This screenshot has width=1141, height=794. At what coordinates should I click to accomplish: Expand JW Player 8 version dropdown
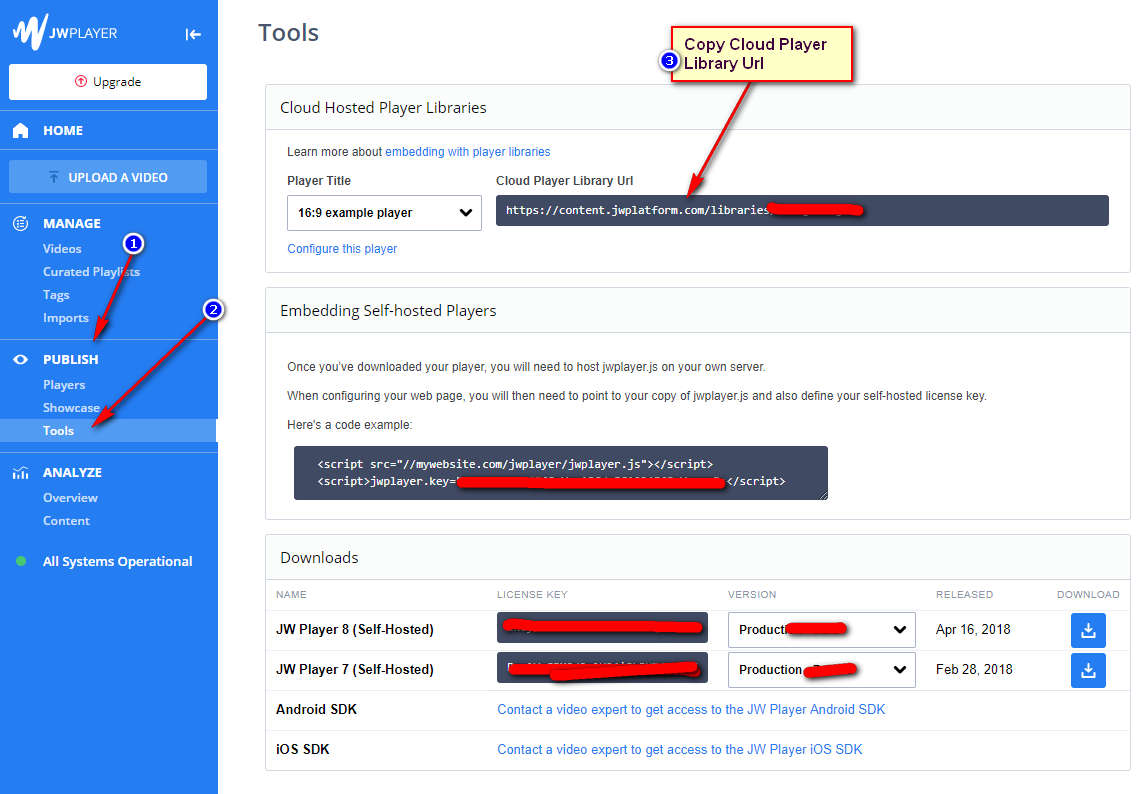(821, 630)
